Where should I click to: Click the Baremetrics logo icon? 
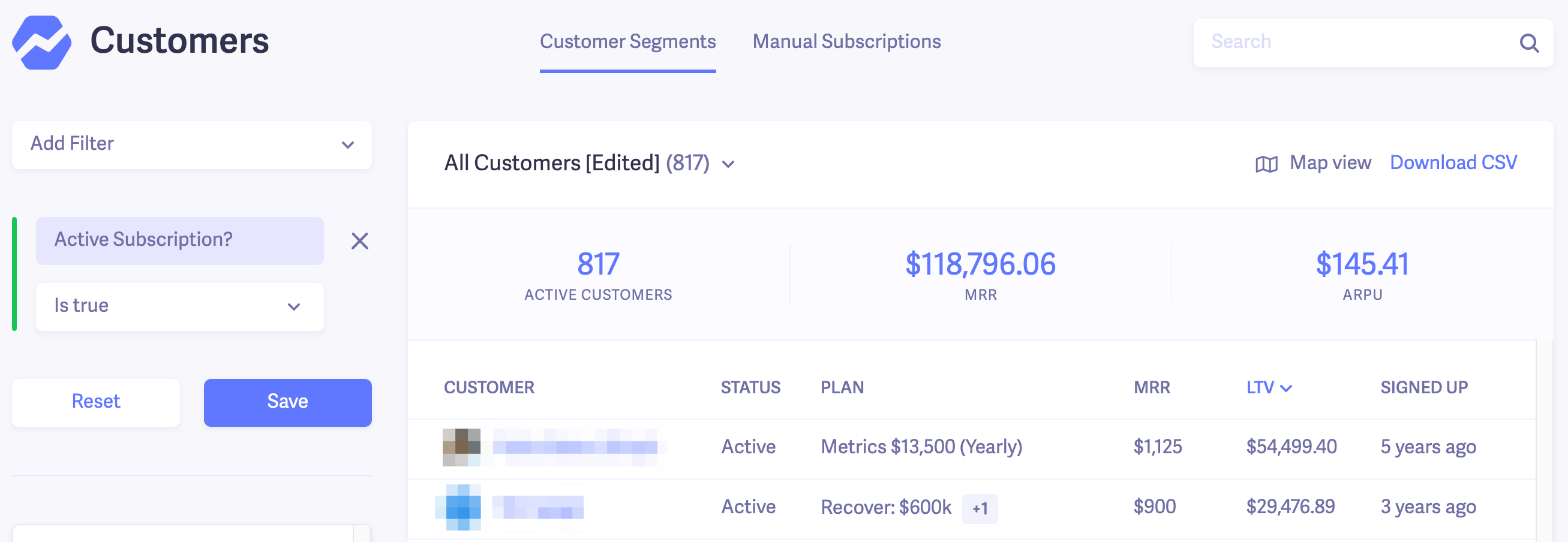pos(41,42)
